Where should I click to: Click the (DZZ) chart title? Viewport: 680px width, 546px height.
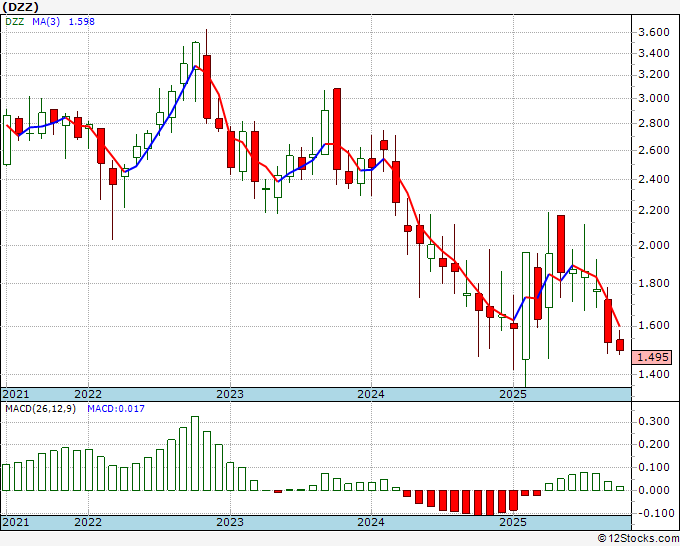point(20,7)
